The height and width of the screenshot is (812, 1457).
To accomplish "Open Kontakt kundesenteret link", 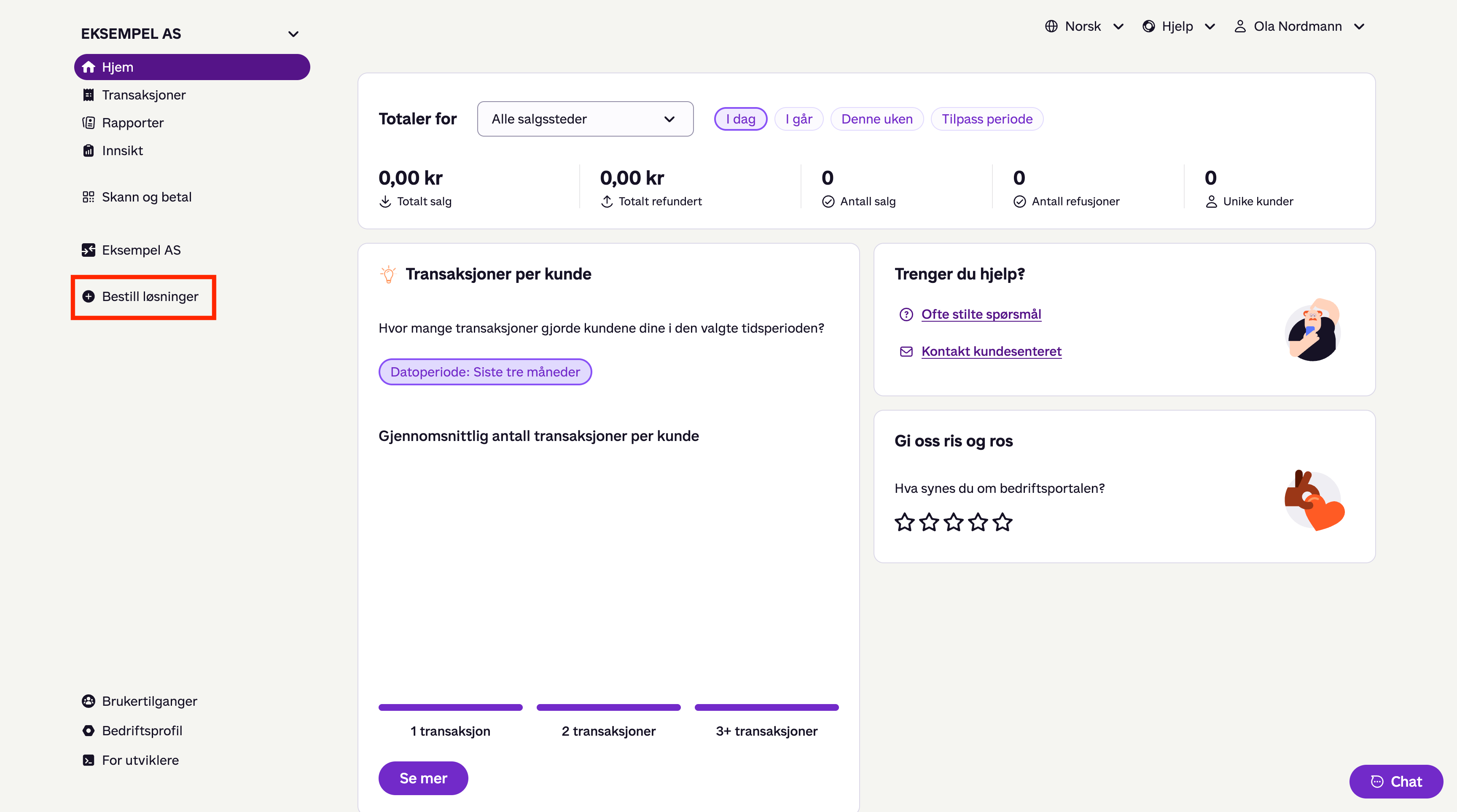I will click(991, 352).
